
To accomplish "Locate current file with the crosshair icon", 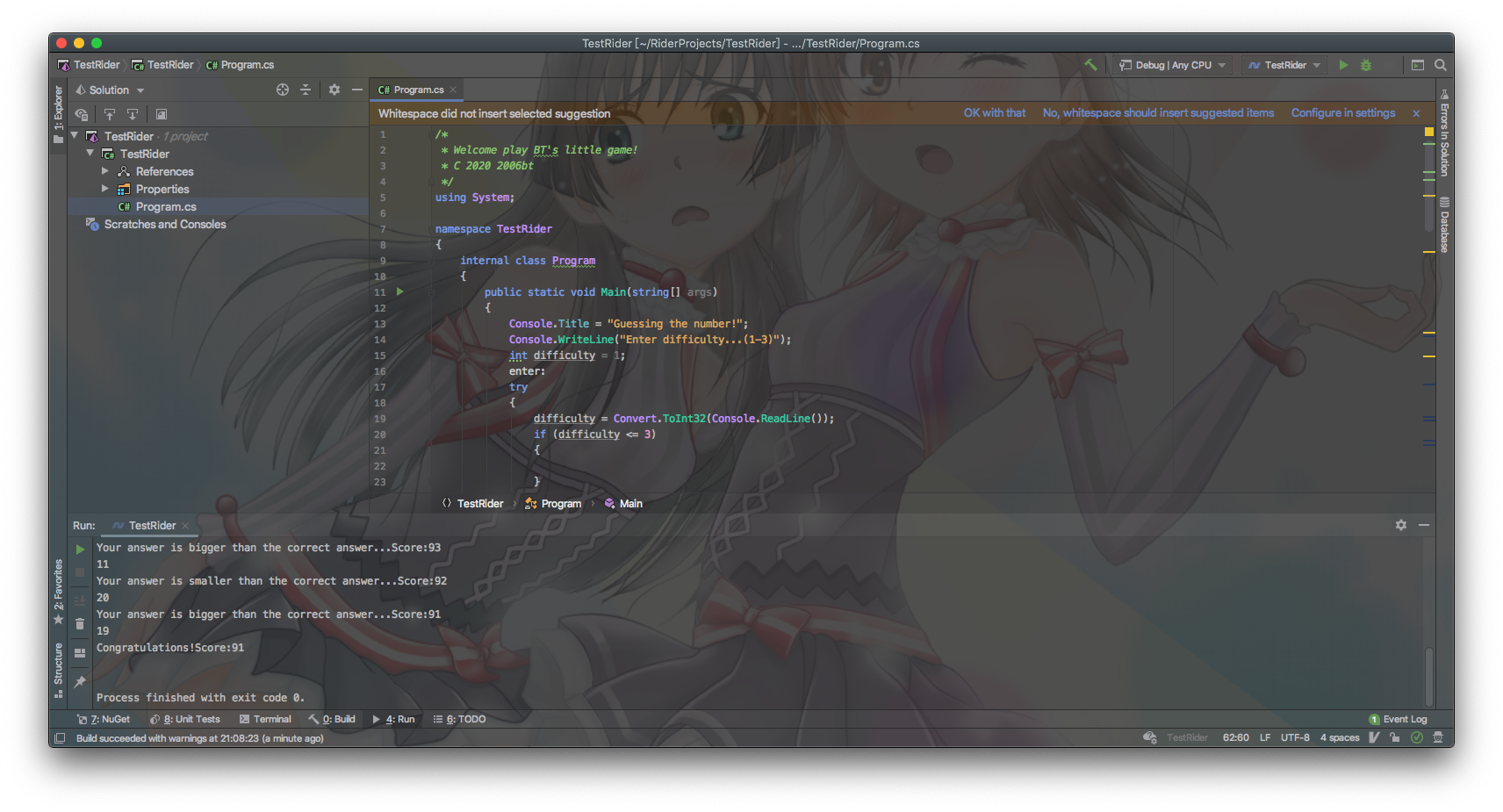I will pyautogui.click(x=283, y=90).
